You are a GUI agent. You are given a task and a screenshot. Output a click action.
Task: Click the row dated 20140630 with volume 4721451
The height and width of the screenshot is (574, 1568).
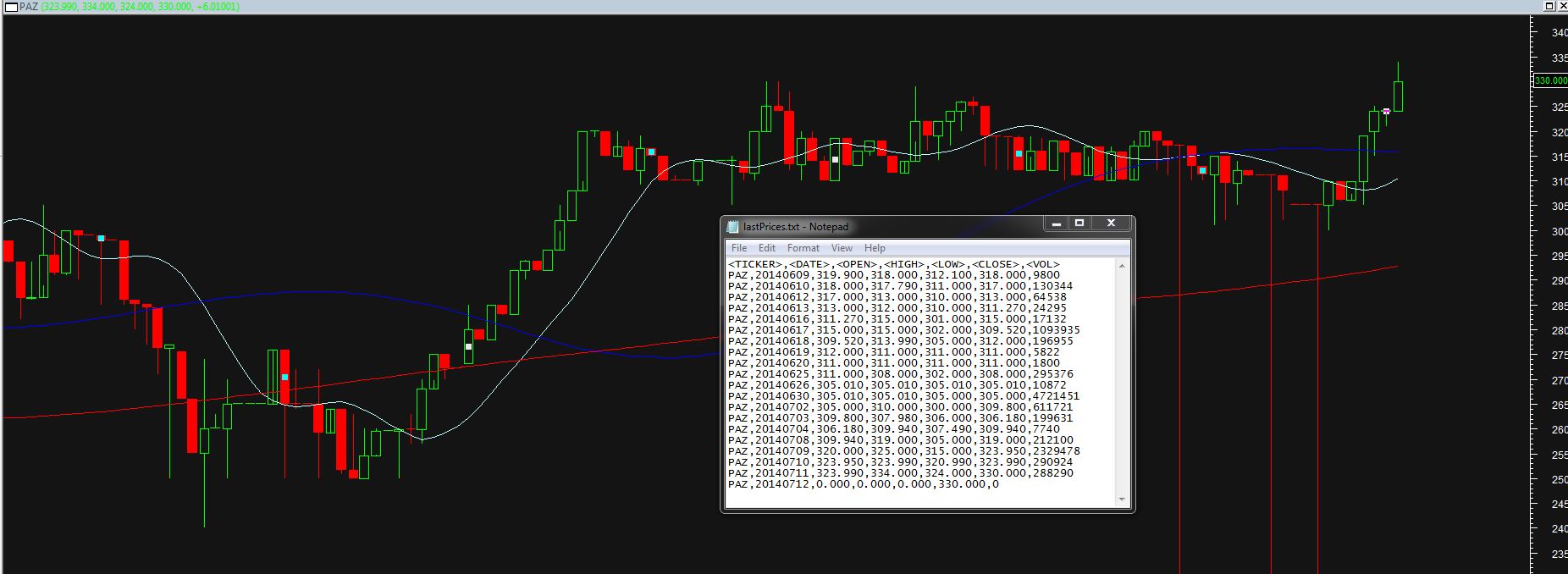click(x=903, y=396)
